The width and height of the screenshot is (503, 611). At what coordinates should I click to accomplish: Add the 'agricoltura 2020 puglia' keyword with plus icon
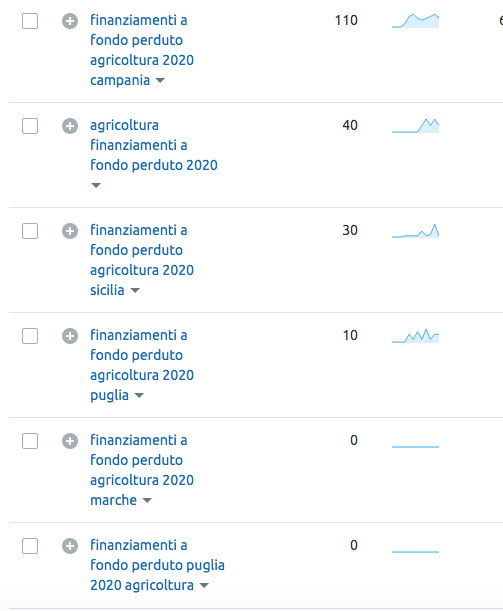tap(70, 336)
